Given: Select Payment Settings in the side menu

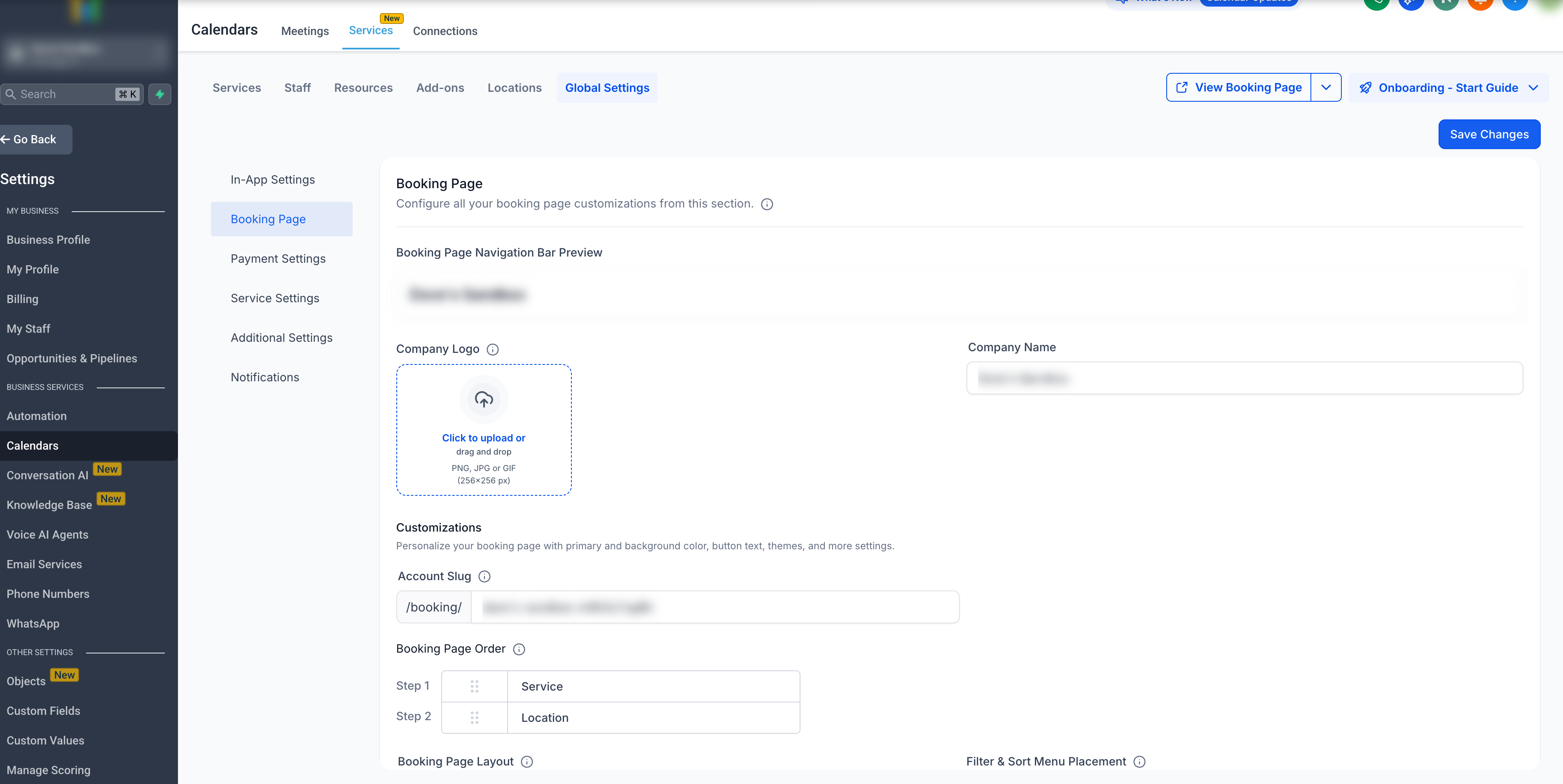Looking at the screenshot, I should point(278,259).
